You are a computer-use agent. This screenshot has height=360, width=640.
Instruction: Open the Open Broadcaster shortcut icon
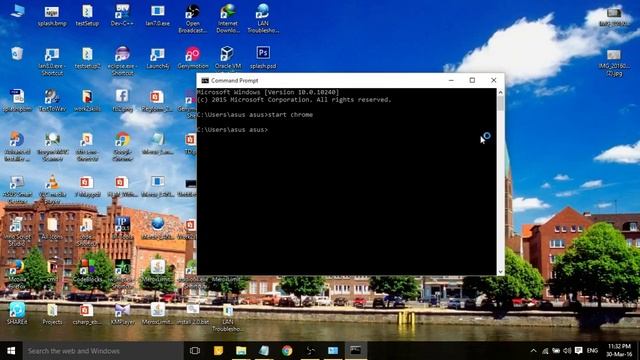(x=193, y=18)
